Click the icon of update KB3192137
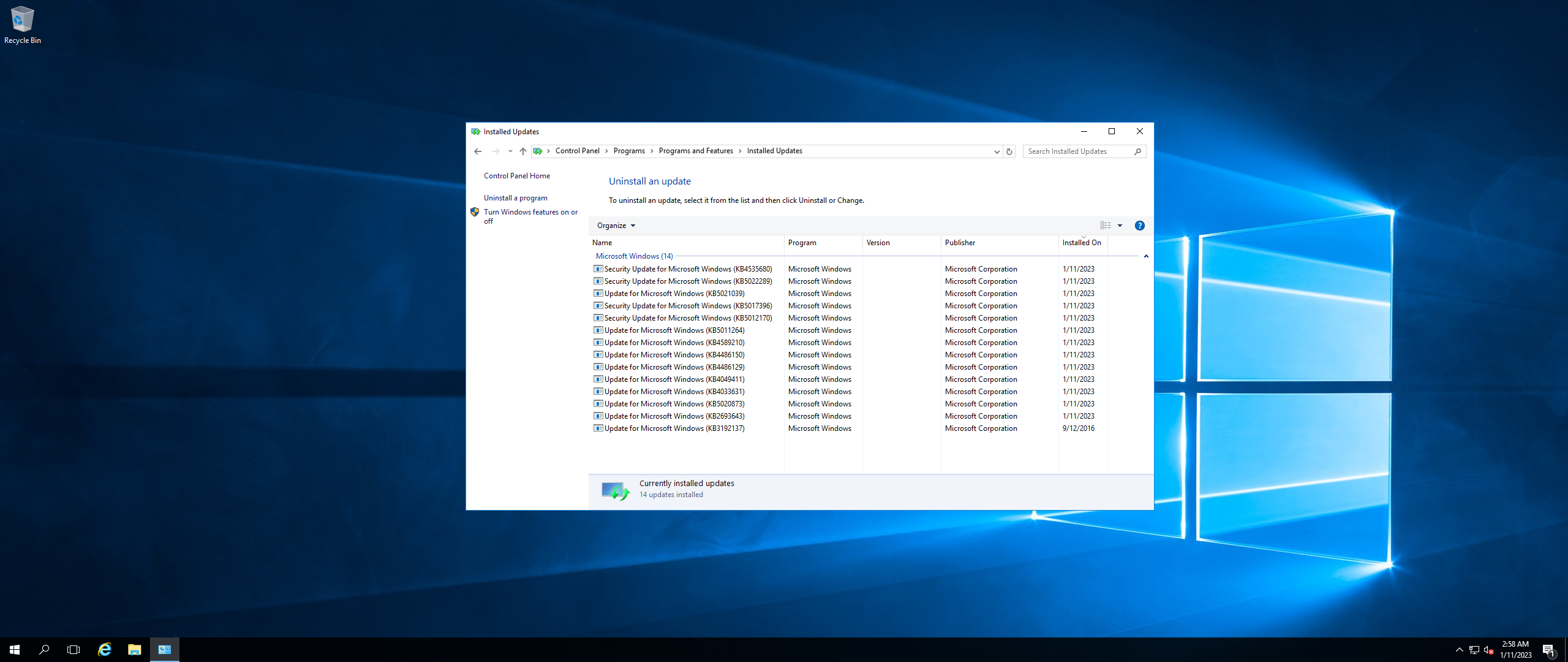 pos(598,428)
